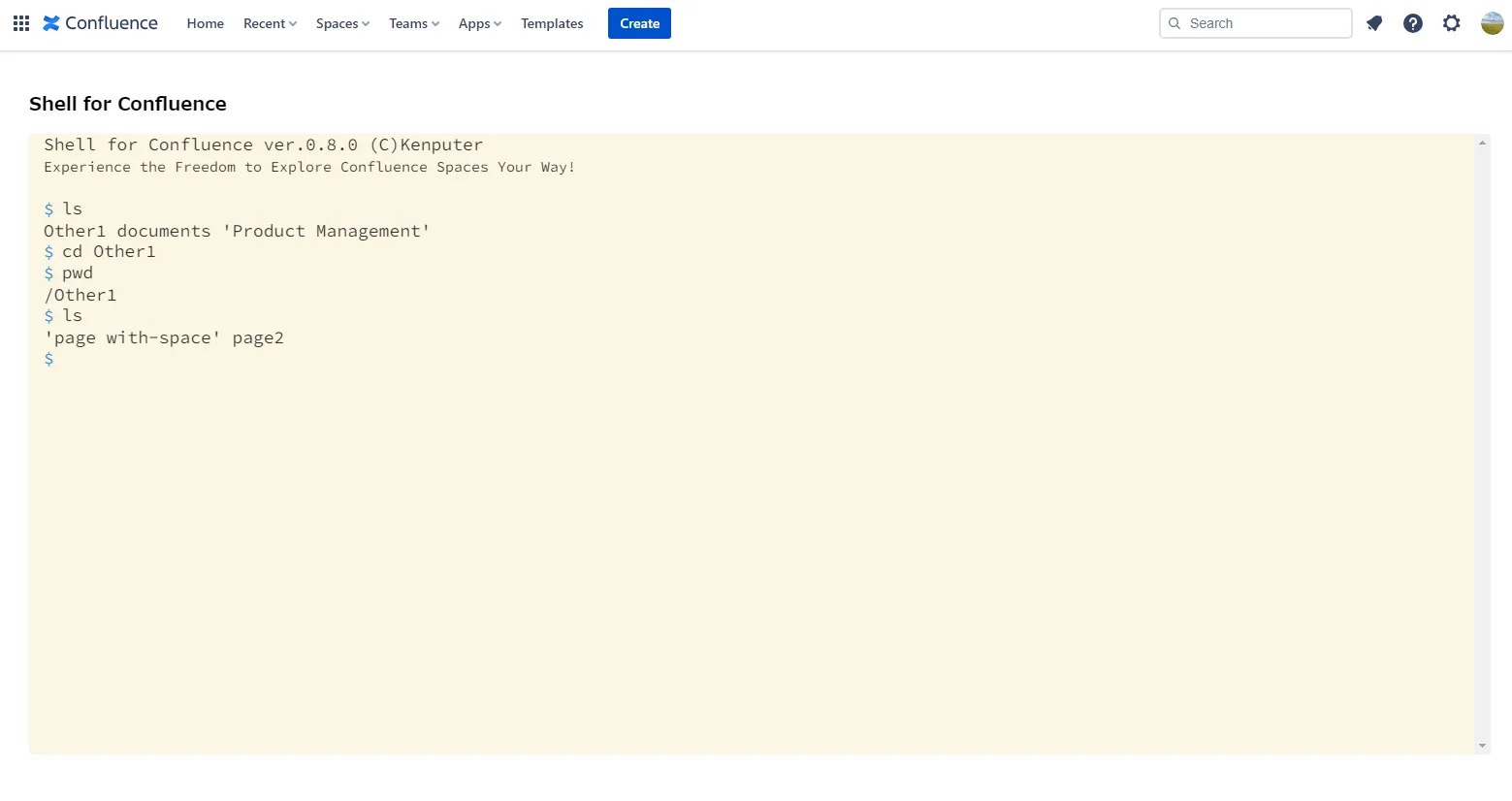This screenshot has width=1512, height=801.
Task: Click the 'Shell for Confluence' page heading
Action: [x=128, y=104]
